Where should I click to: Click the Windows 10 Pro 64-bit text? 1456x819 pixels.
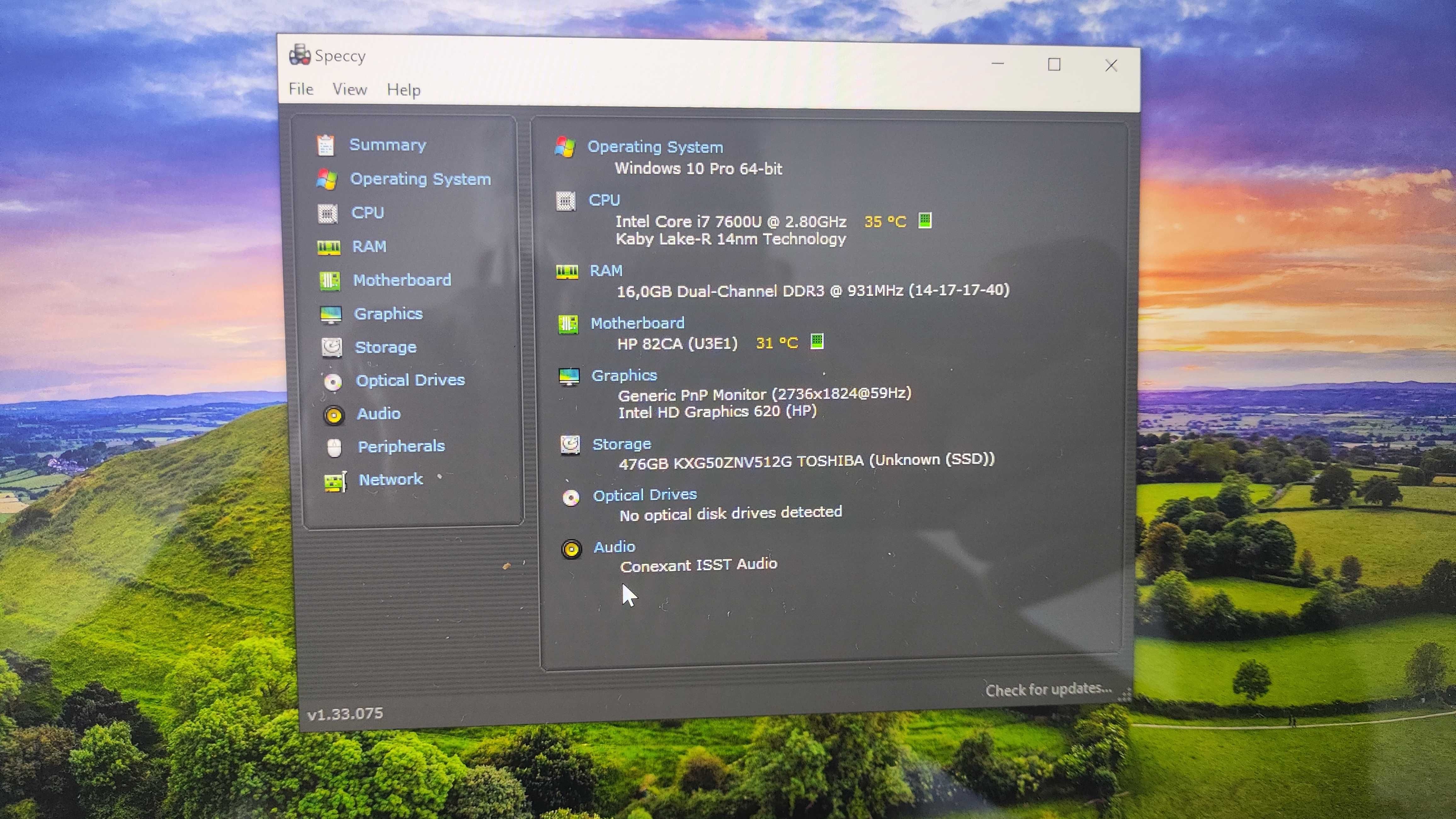click(699, 169)
